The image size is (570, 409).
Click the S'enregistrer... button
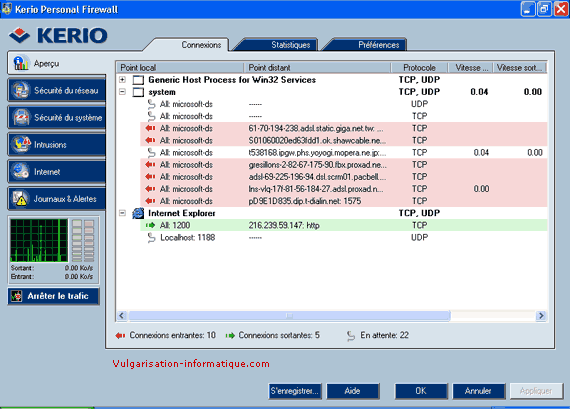[x=295, y=391]
